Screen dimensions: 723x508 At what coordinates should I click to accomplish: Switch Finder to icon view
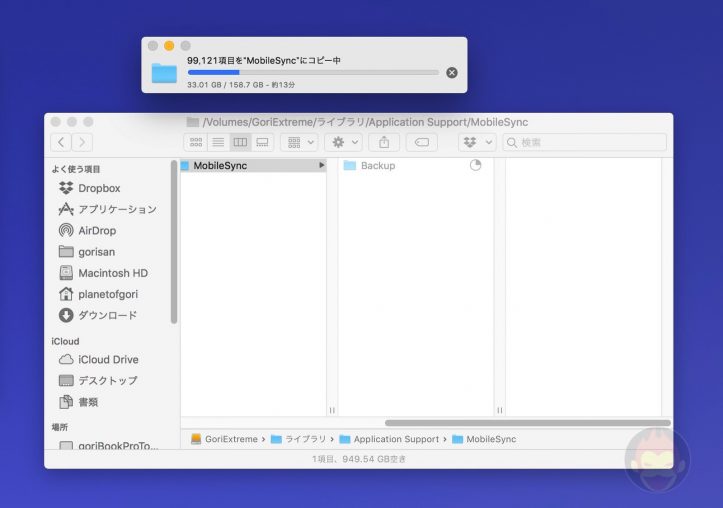196,142
